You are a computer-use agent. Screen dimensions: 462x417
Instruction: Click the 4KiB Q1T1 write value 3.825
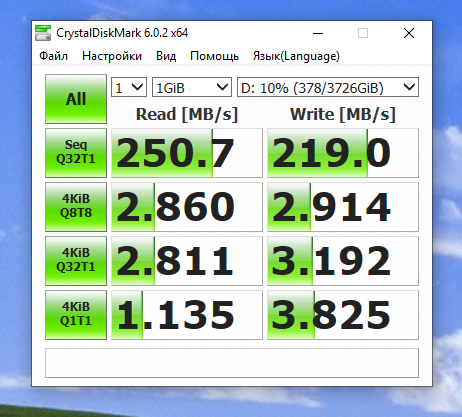tap(343, 315)
